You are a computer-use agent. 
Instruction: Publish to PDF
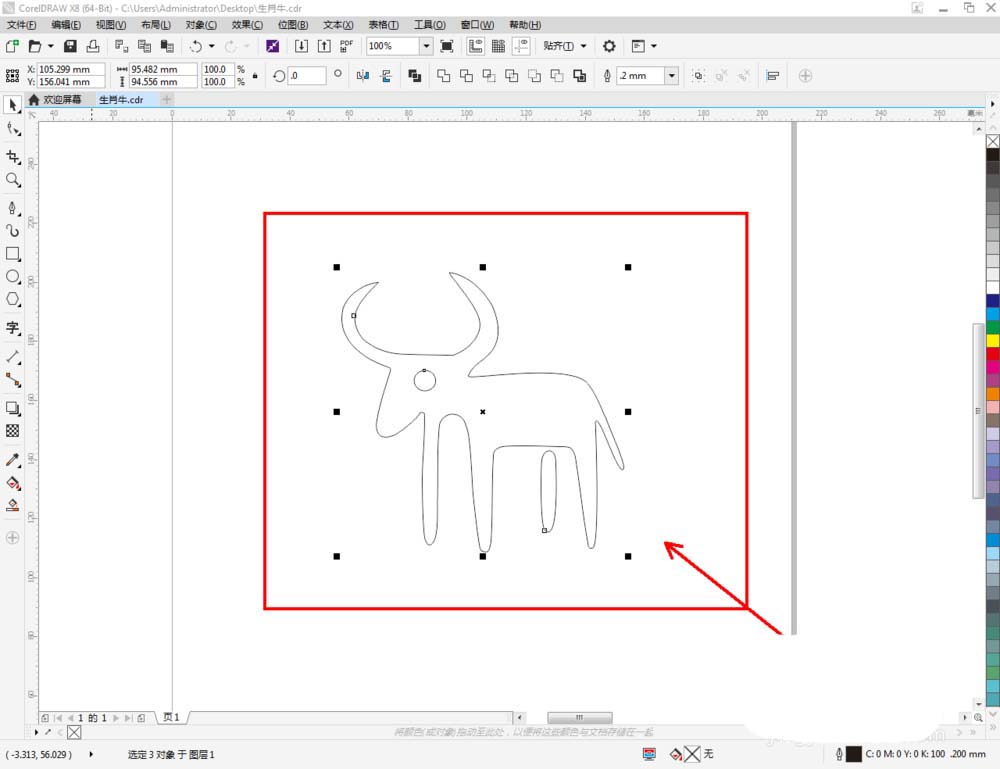[x=346, y=46]
